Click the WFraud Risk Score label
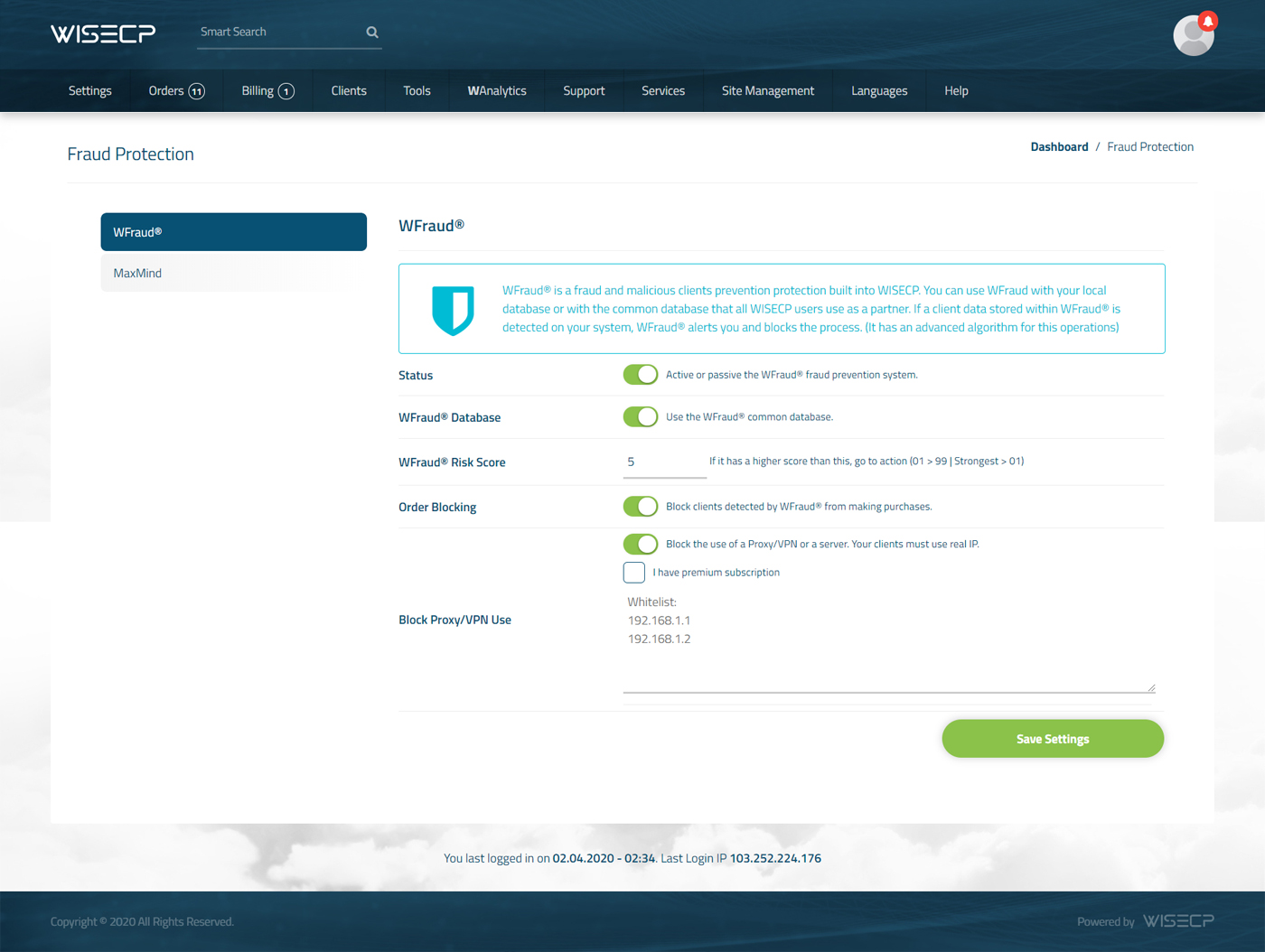The width and height of the screenshot is (1265, 952). (452, 462)
